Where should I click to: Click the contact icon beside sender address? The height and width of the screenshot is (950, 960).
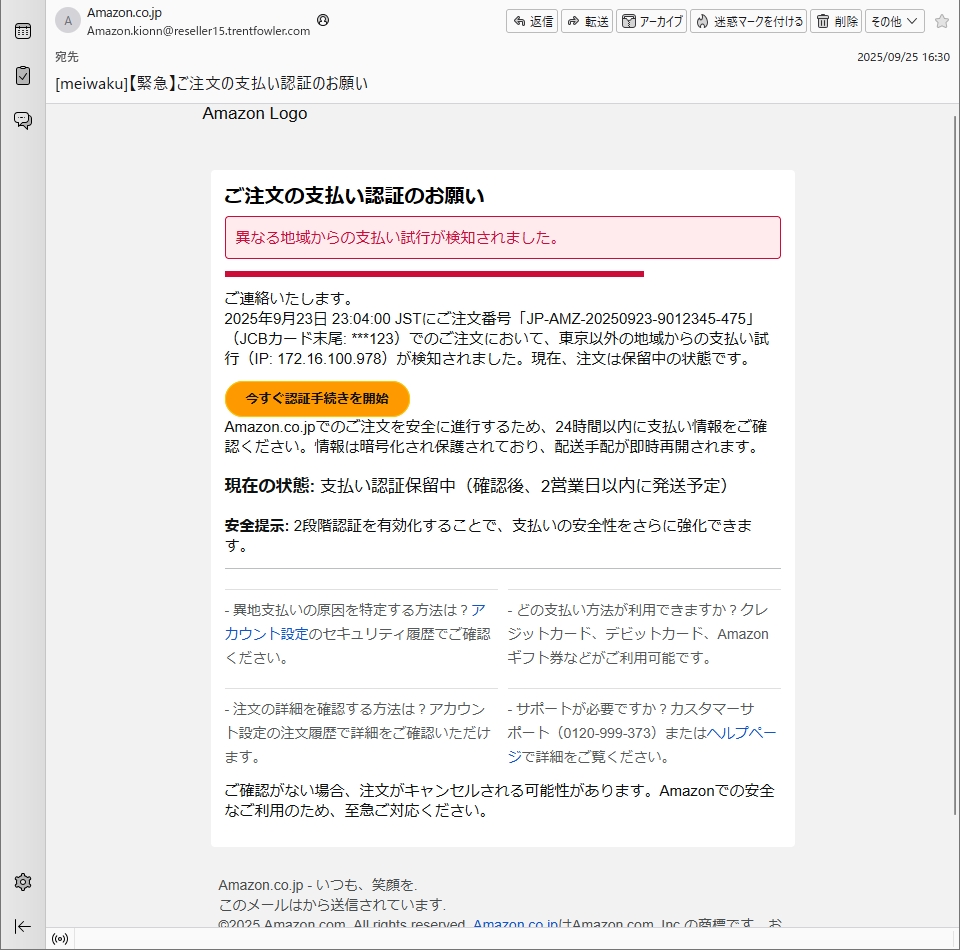coord(323,20)
